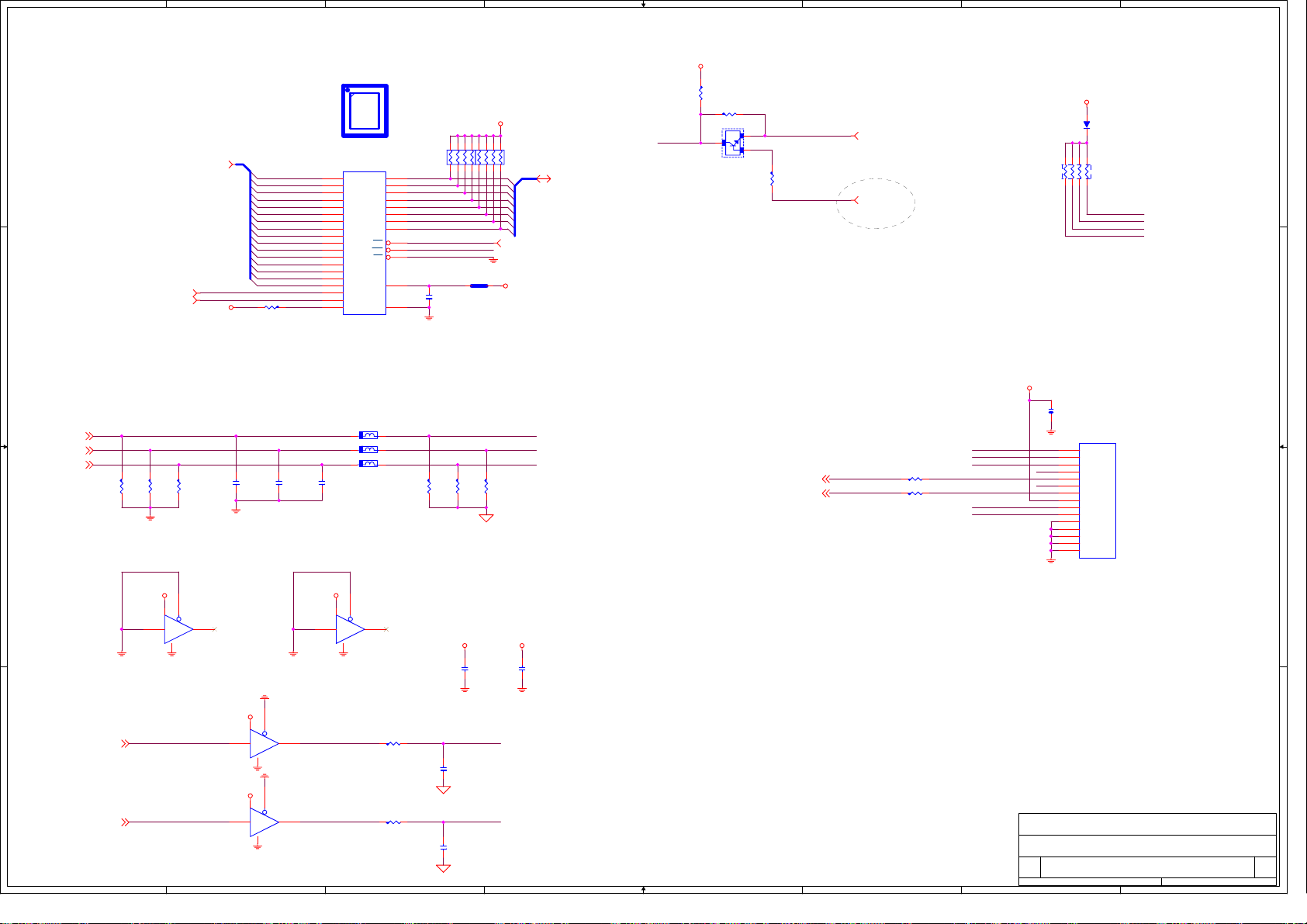Select the transistor symbol in dashed box
This screenshot has height=924, width=1307.
[733, 143]
